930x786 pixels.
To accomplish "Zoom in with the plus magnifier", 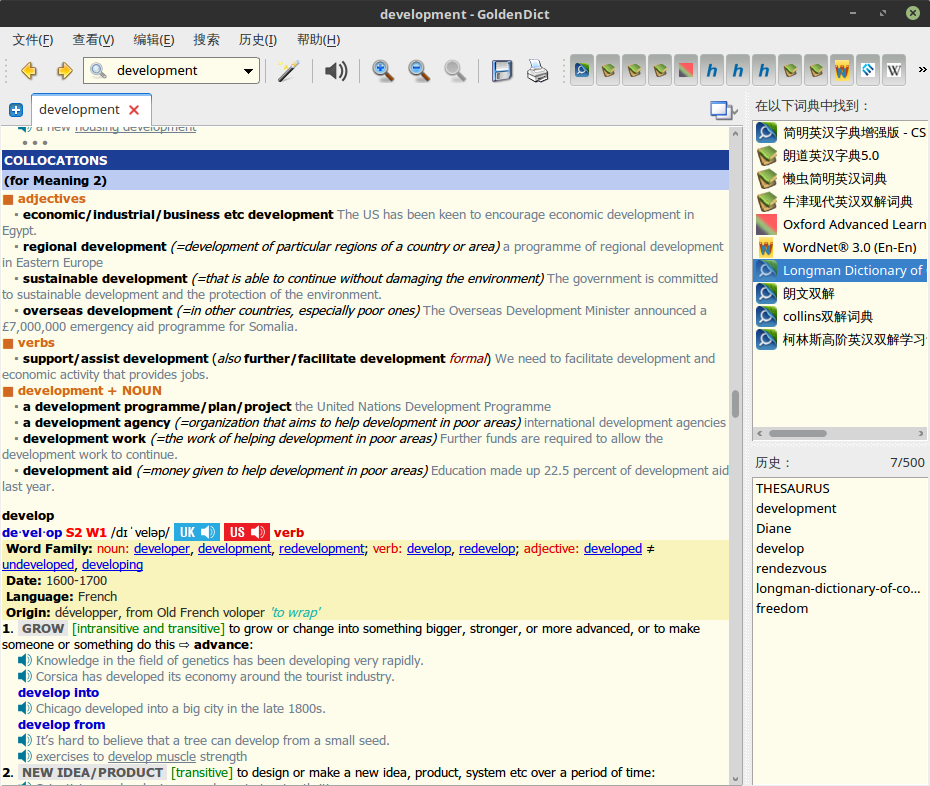I will tap(382, 71).
